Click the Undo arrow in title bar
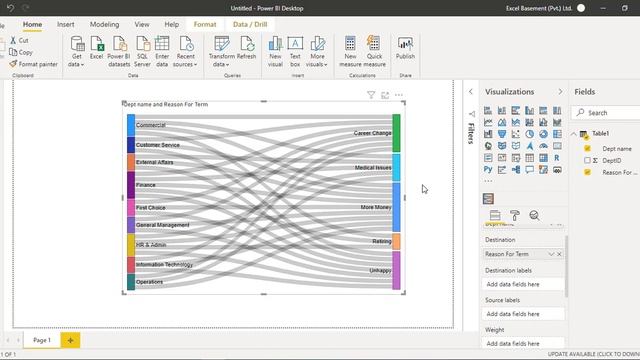640x360 pixels. point(11,8)
